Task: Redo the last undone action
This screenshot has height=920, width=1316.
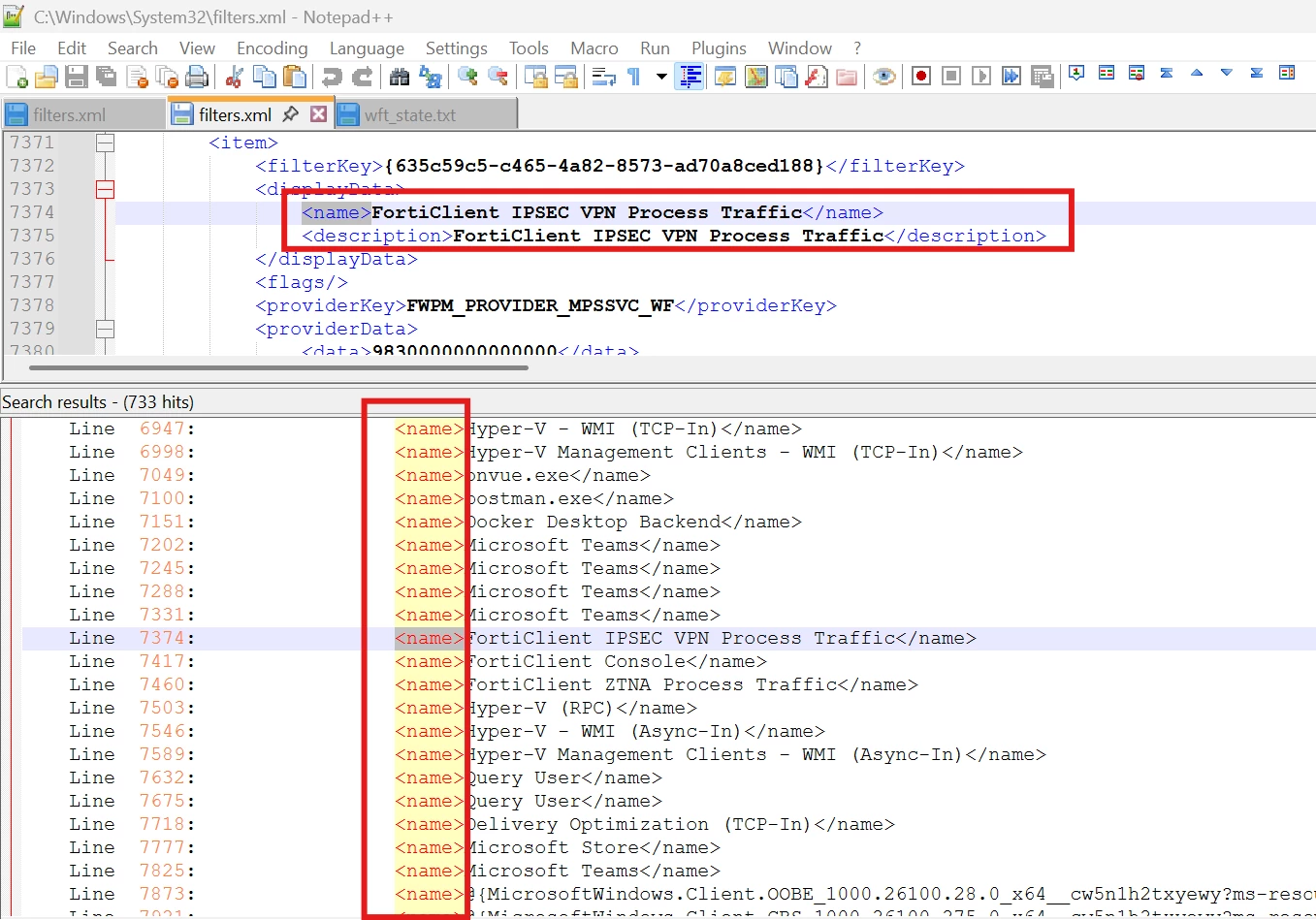Action: tap(362, 77)
